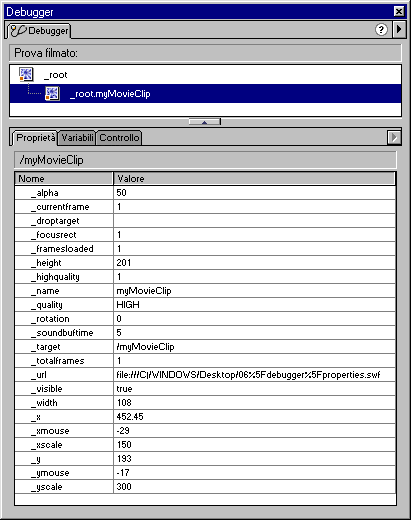Image resolution: width=411 pixels, height=520 pixels.
Task: Click the /myMovieClip path label
Action: (51, 160)
